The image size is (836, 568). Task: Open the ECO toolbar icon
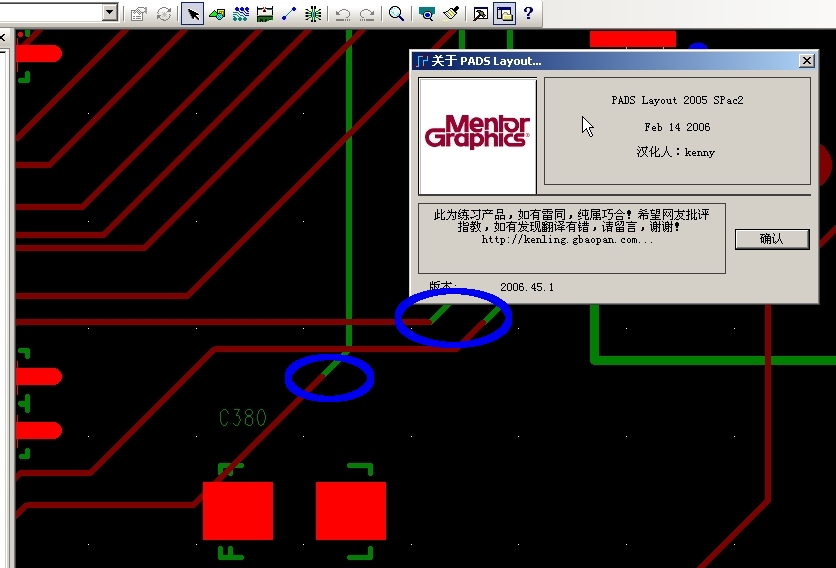(x=289, y=14)
